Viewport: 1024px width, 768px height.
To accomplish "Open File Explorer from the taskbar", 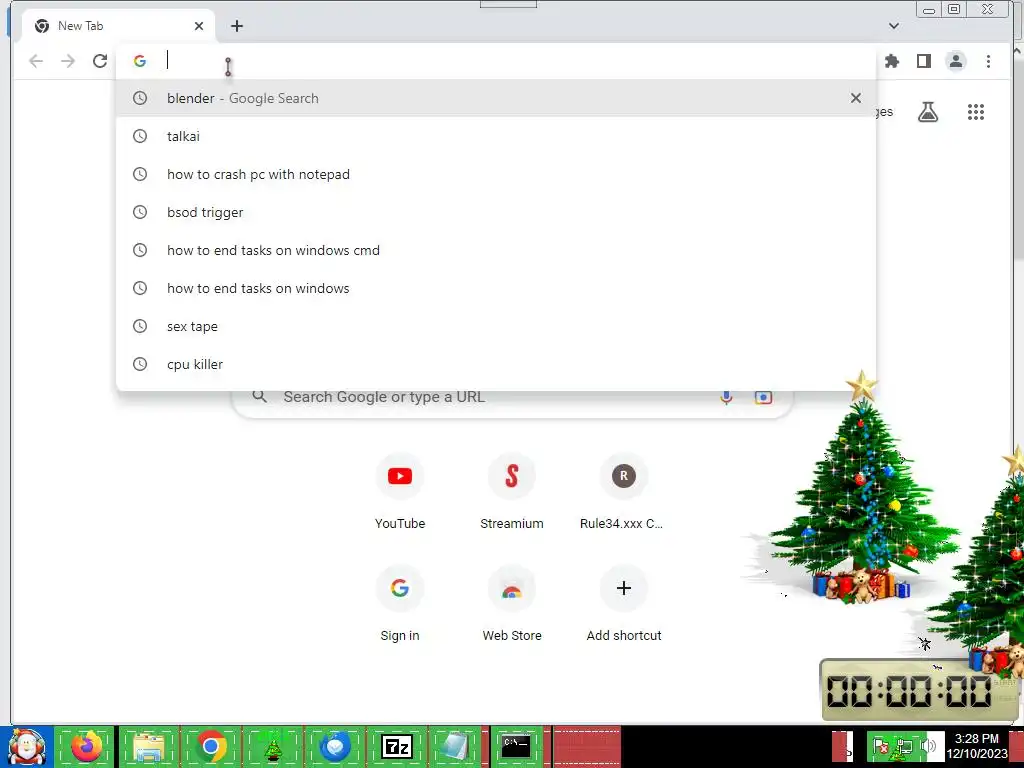I will (x=148, y=746).
